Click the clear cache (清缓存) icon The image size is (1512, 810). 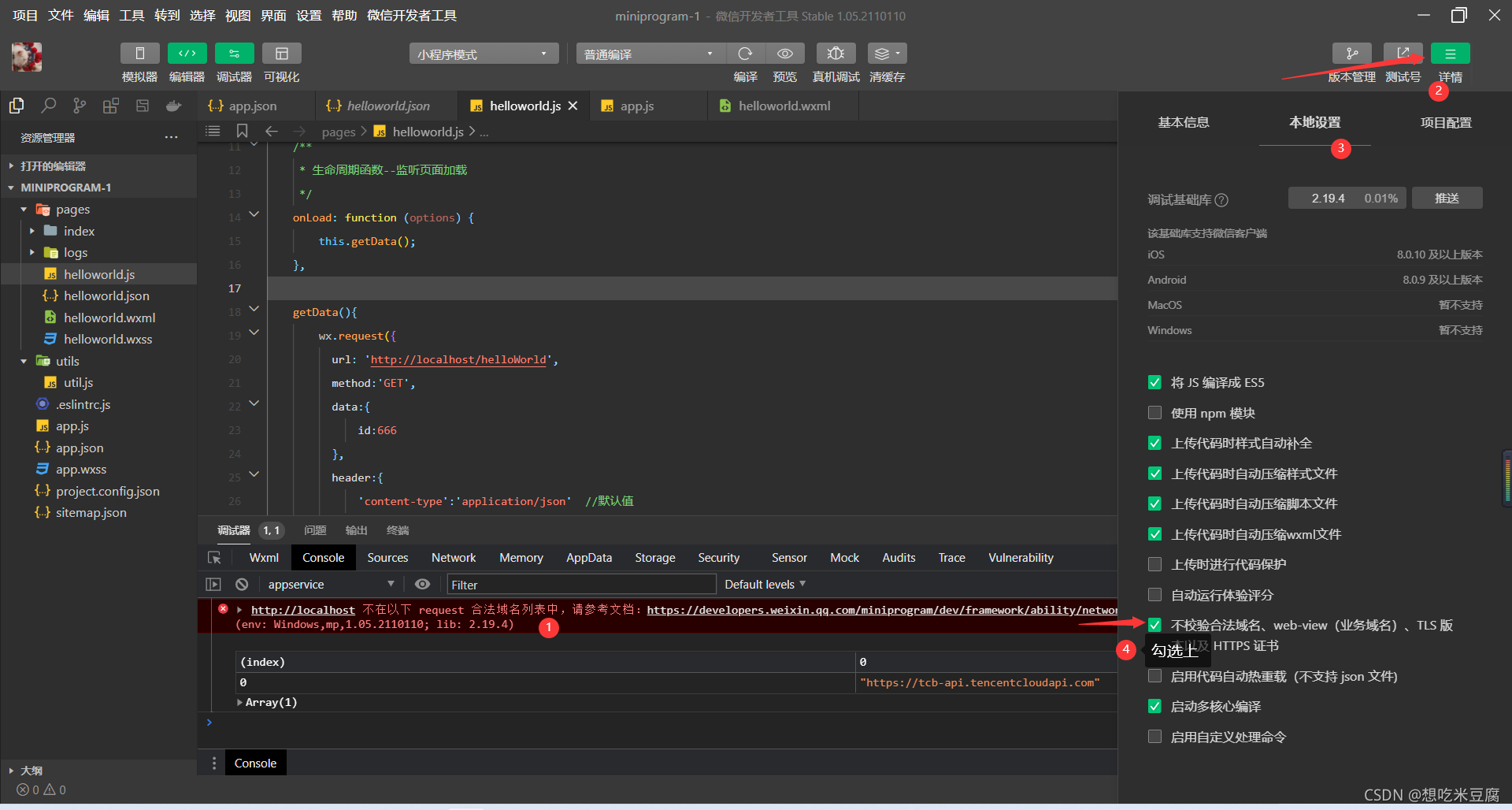[x=887, y=54]
